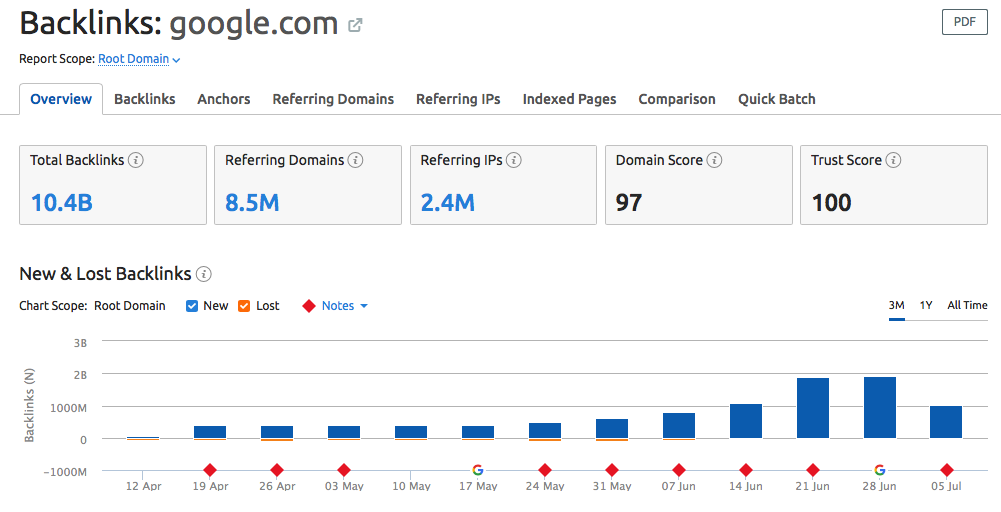Switch chart range to 1Y
The image size is (1001, 512).
click(x=926, y=305)
